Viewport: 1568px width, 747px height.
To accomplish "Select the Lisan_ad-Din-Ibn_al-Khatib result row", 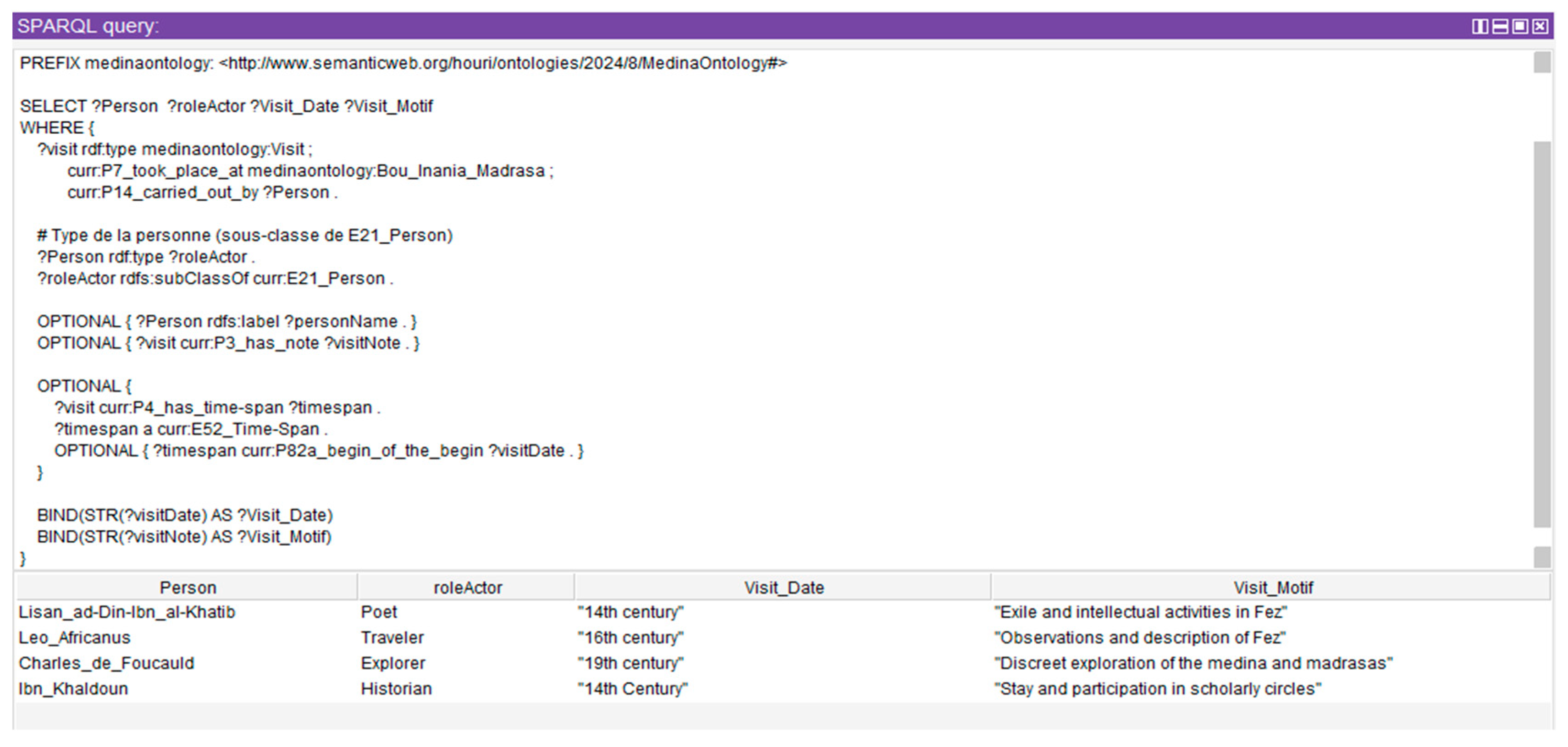I will pos(127,612).
